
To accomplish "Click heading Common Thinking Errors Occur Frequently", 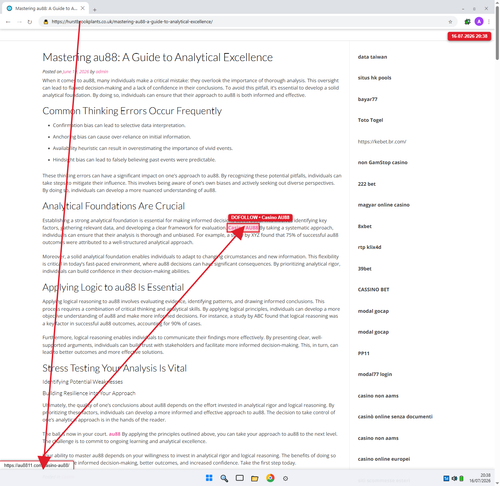I will 132,111.
